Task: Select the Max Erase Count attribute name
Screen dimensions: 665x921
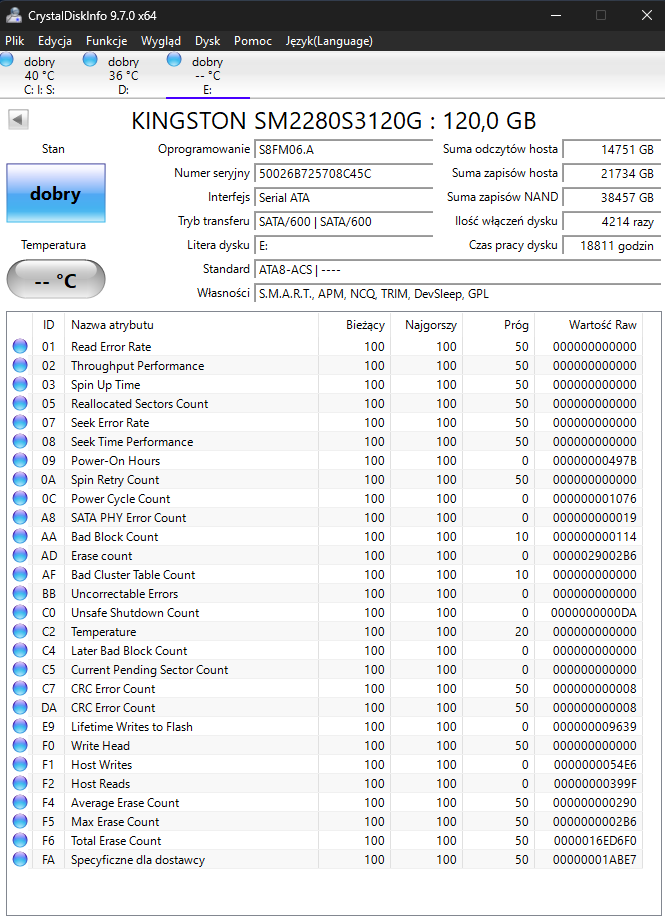Action: tap(115, 822)
